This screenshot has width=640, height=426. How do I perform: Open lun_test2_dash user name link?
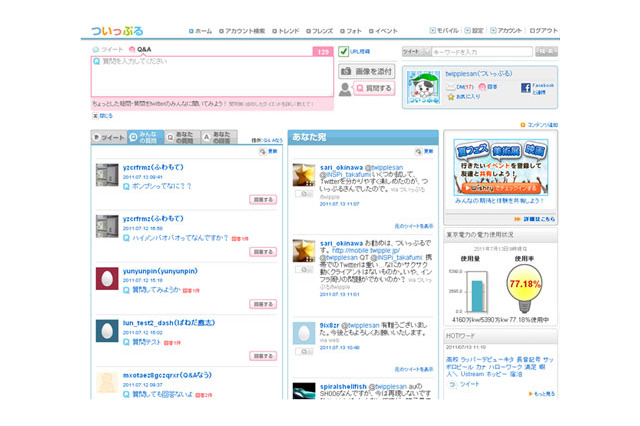tap(169, 323)
